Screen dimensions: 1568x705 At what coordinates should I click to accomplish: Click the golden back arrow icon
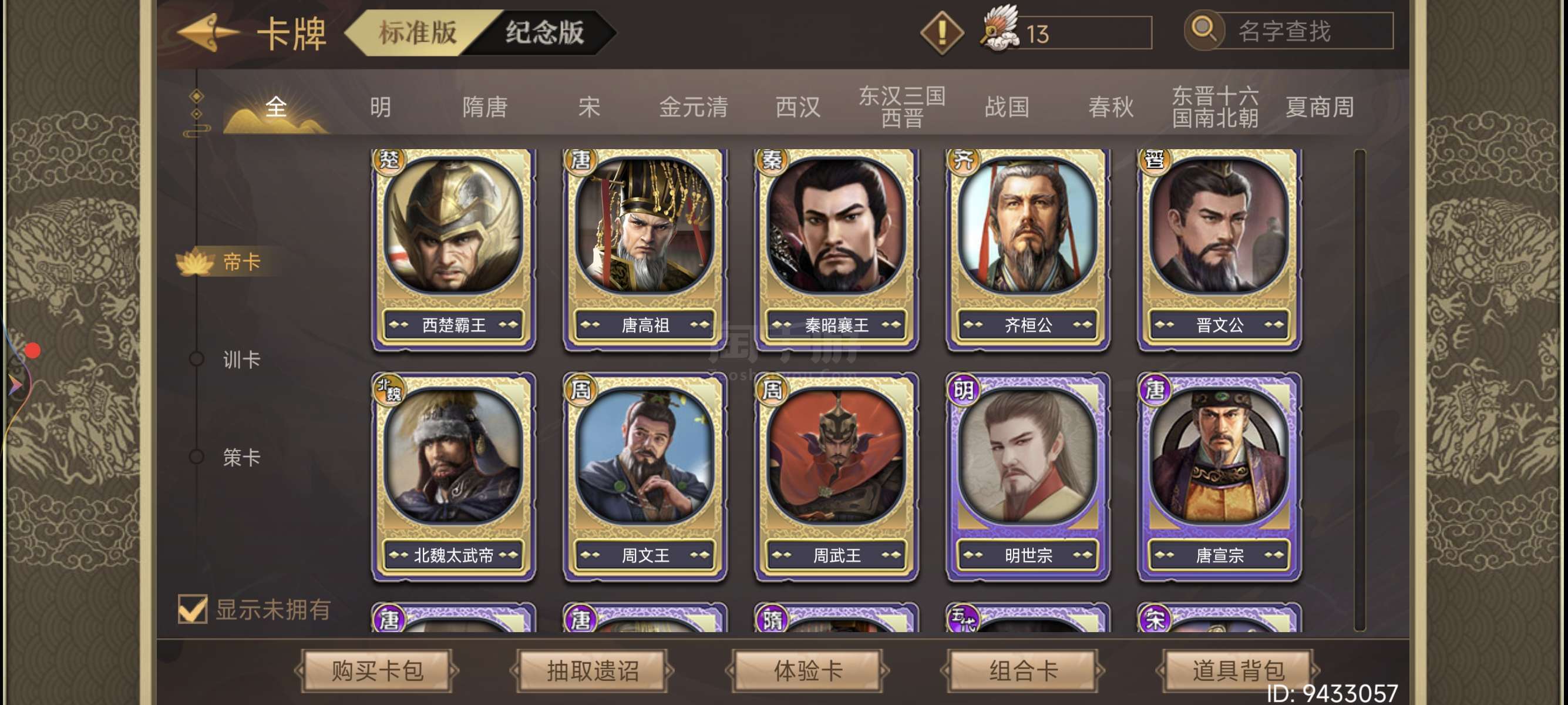tap(206, 33)
